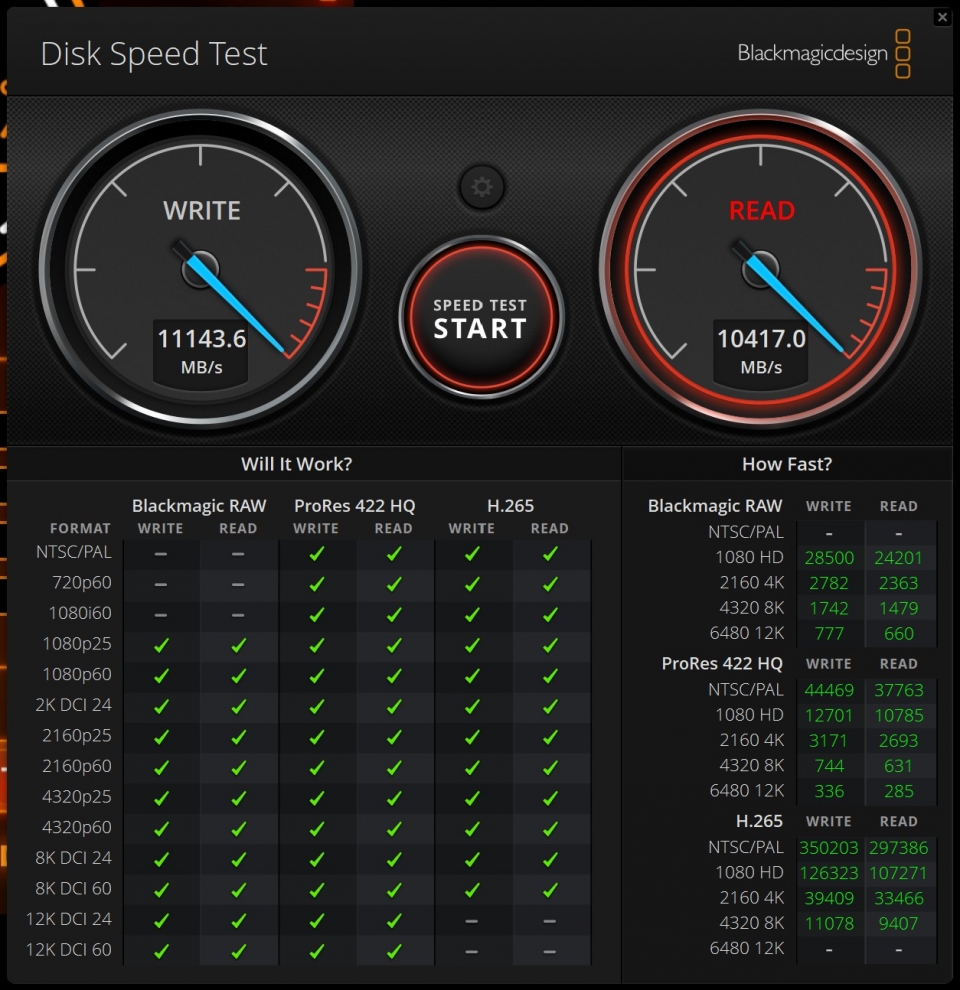This screenshot has width=960, height=990.
Task: Click ProRes 422 HQ write checkmark for NTSC/PAL
Action: (x=316, y=554)
